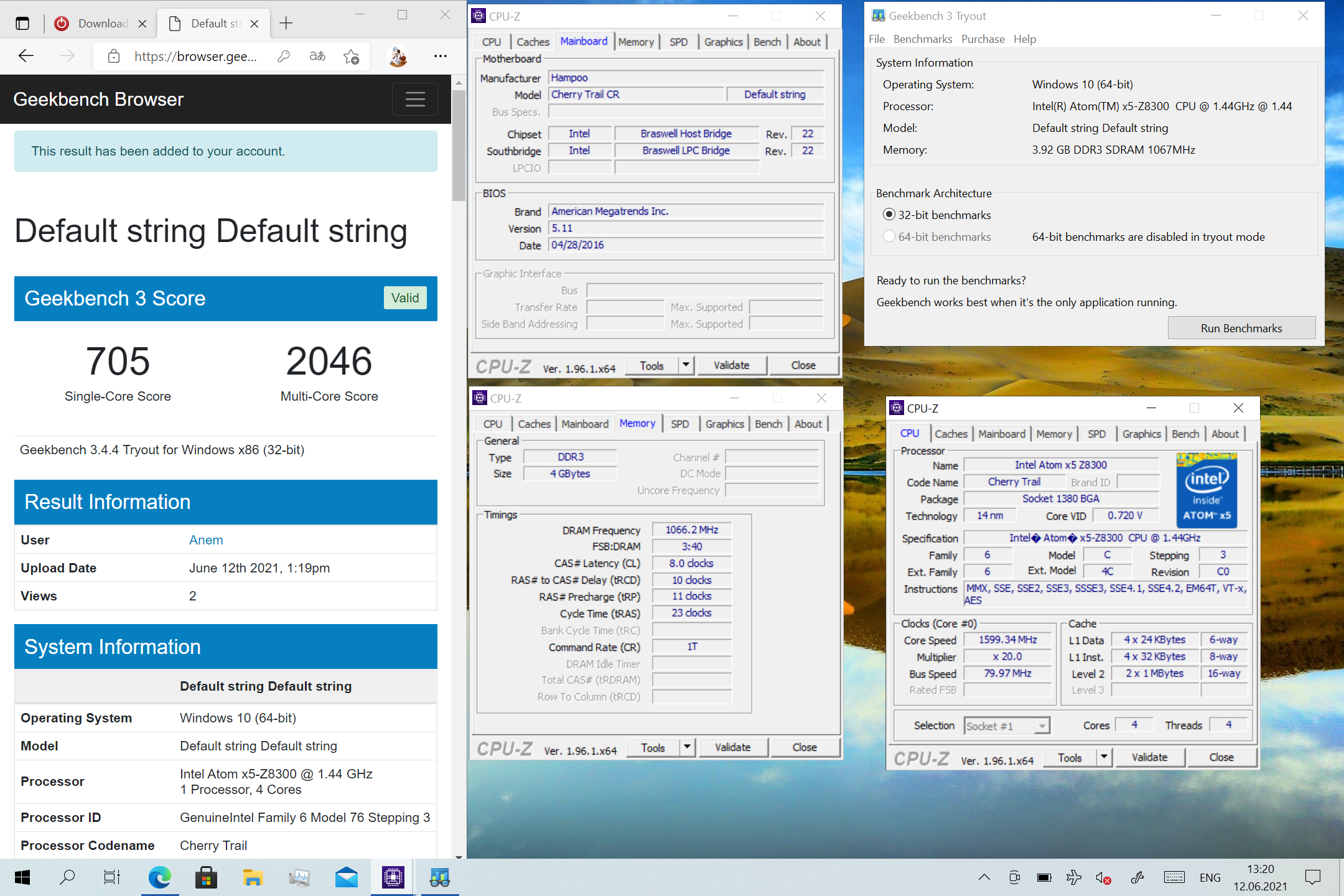1344x896 pixels.
Task: Click the pen Windows Ink tray icon
Action: pos(1137,877)
